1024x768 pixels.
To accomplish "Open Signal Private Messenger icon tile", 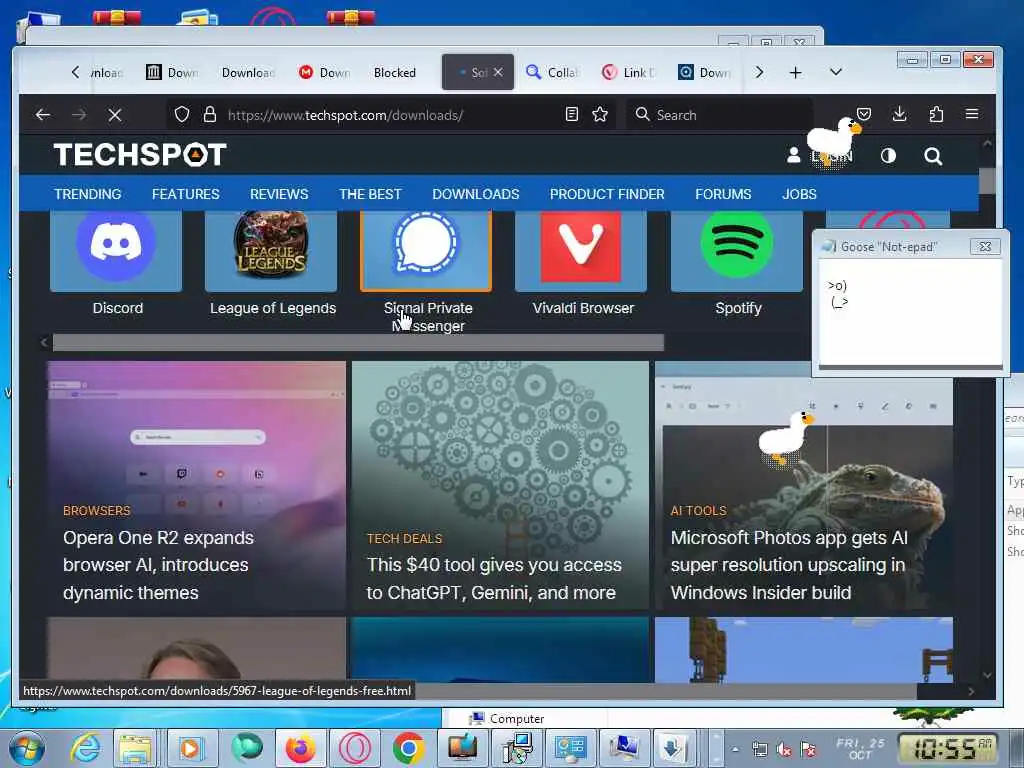I will (x=426, y=251).
